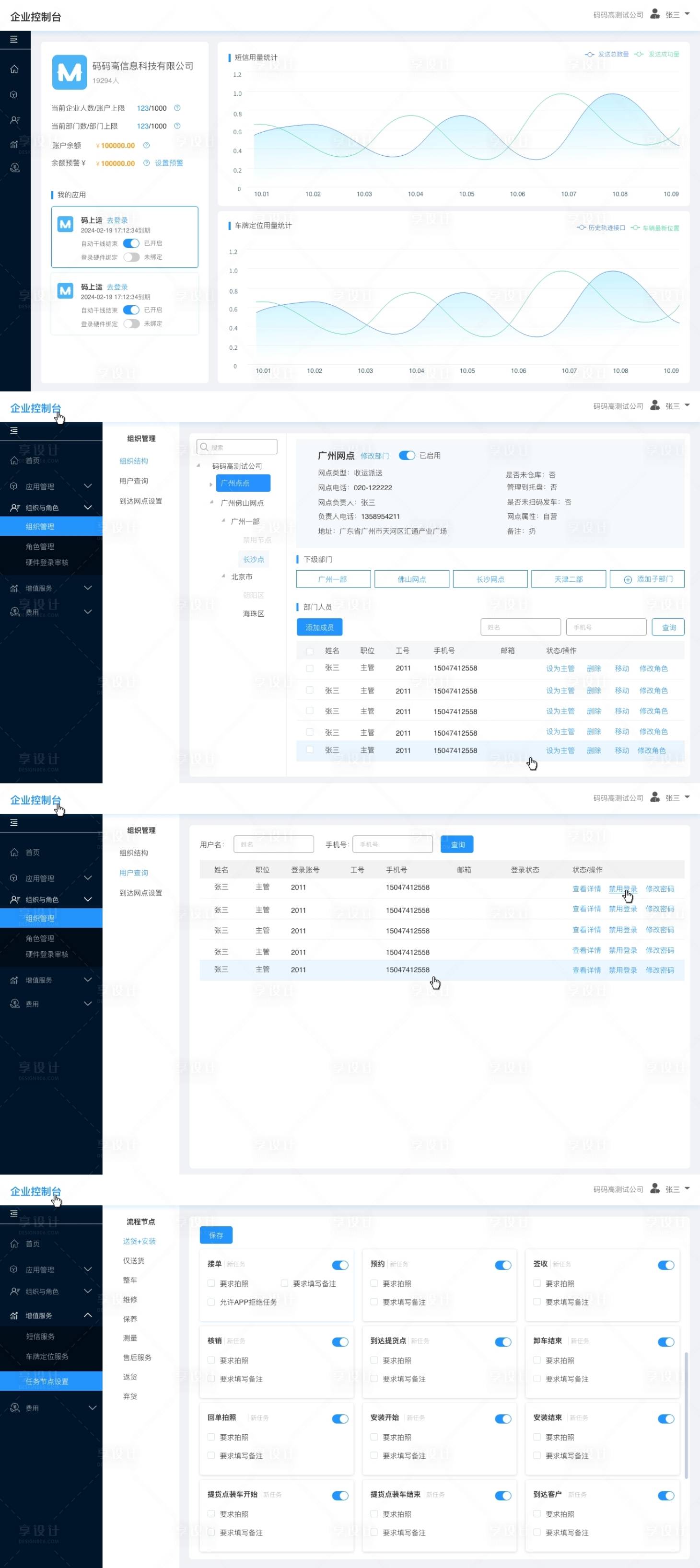Click the cube app-management icon in the collapsed sidebar
Image resolution: width=700 pixels, height=1568 pixels.
coord(14,94)
